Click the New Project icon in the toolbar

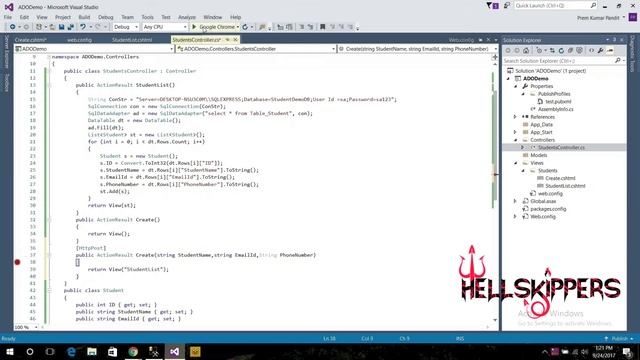[39, 27]
